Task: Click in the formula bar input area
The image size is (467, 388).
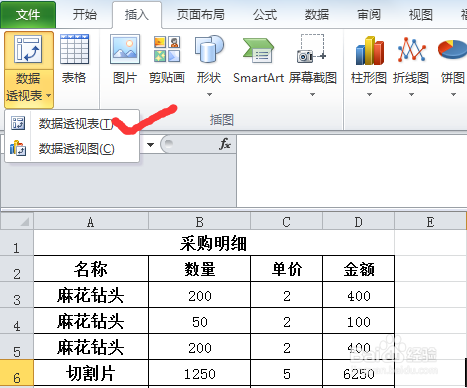Action: (x=352, y=171)
